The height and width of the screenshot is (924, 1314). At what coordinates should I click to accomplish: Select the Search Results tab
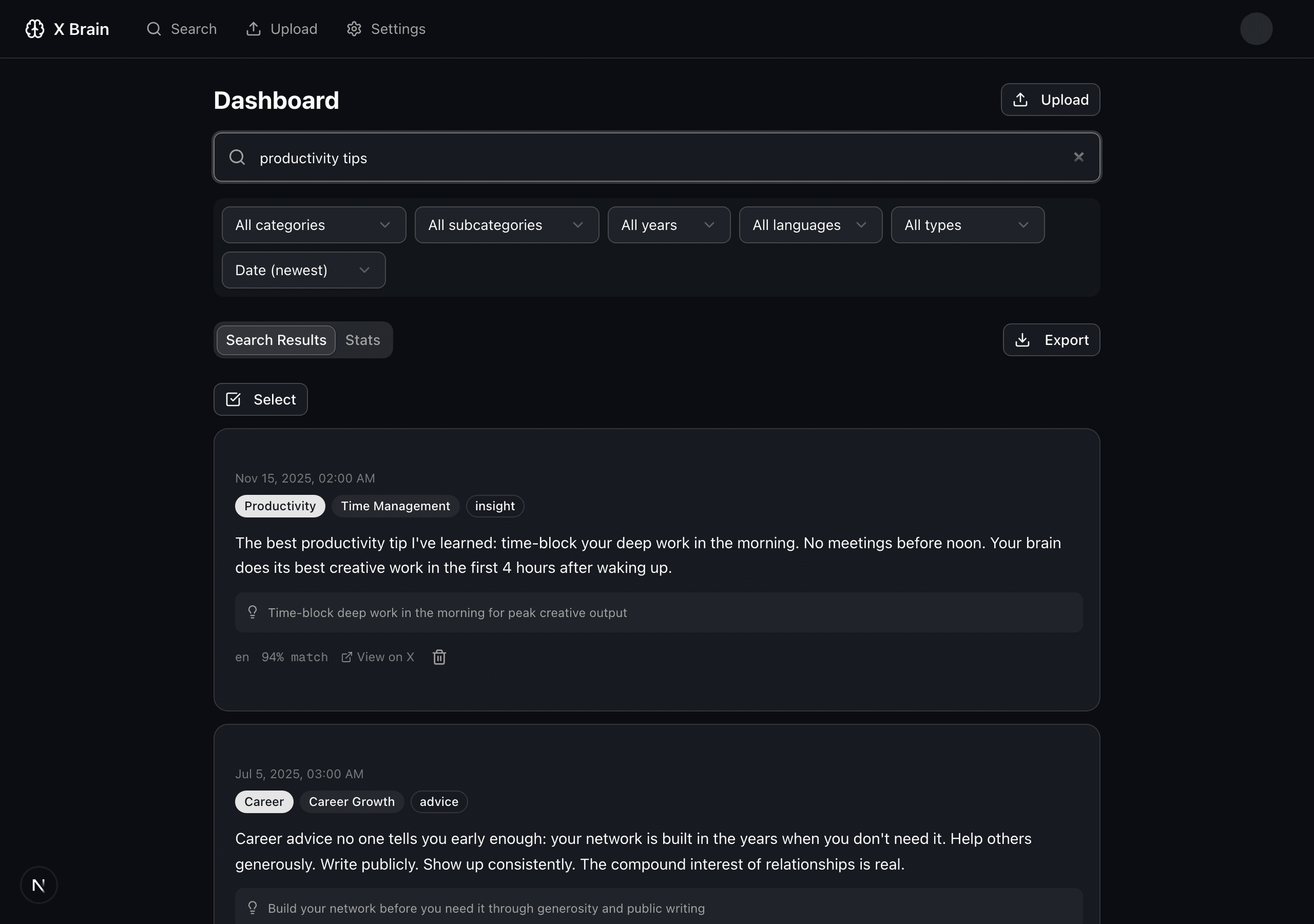coord(275,339)
